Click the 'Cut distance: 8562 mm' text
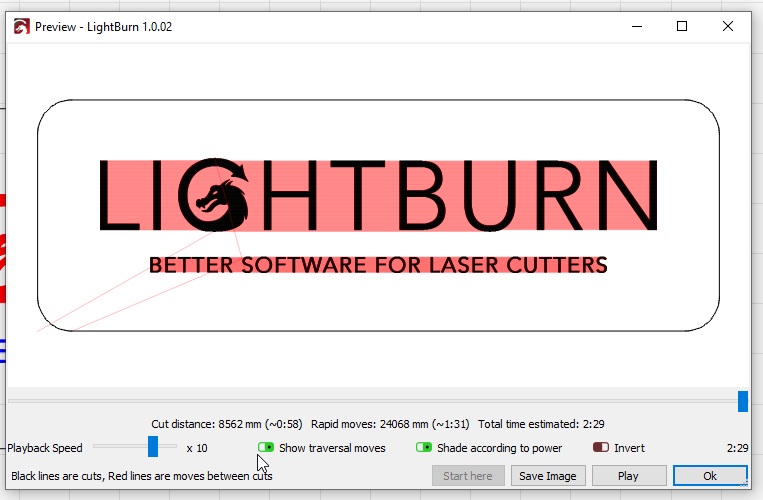The height and width of the screenshot is (500, 763). (206, 424)
